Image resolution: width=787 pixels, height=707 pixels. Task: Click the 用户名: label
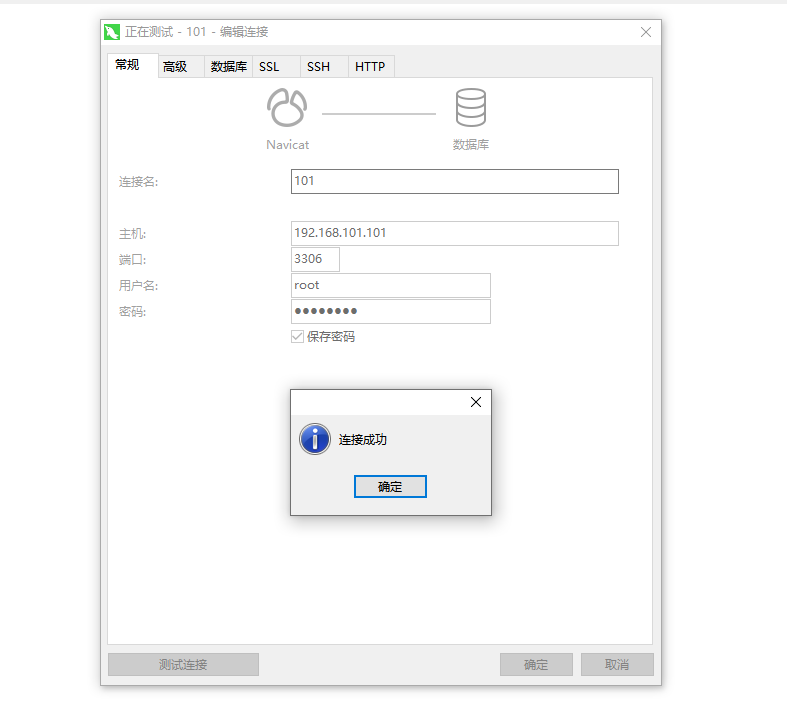139,286
